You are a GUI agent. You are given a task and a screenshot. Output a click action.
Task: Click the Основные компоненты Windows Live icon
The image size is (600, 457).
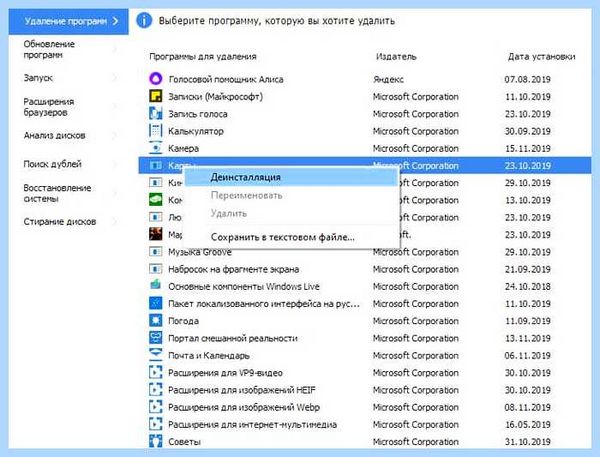155,286
